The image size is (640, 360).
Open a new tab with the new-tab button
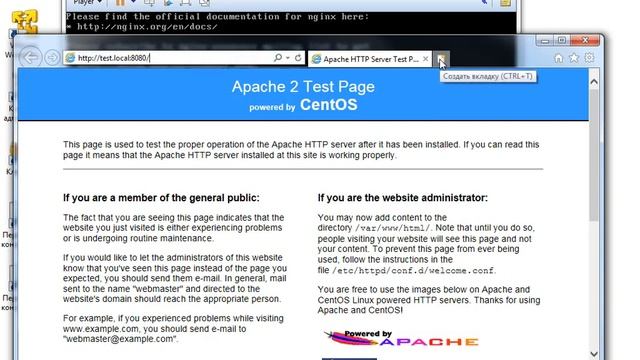point(441,59)
